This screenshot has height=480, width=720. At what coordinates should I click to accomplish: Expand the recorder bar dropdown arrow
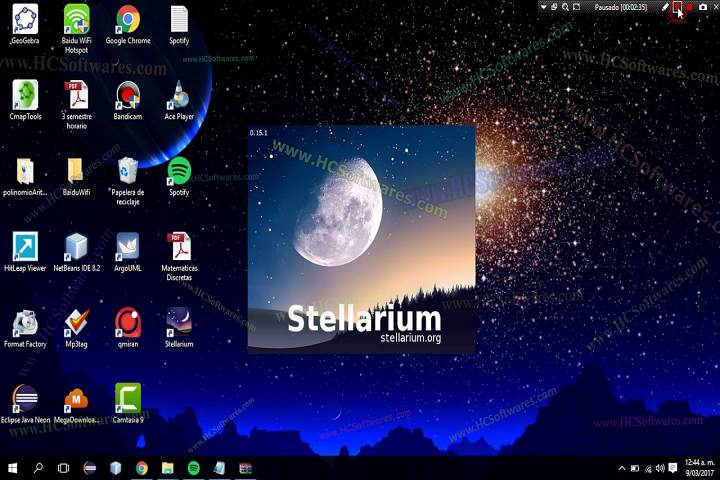click(x=543, y=7)
